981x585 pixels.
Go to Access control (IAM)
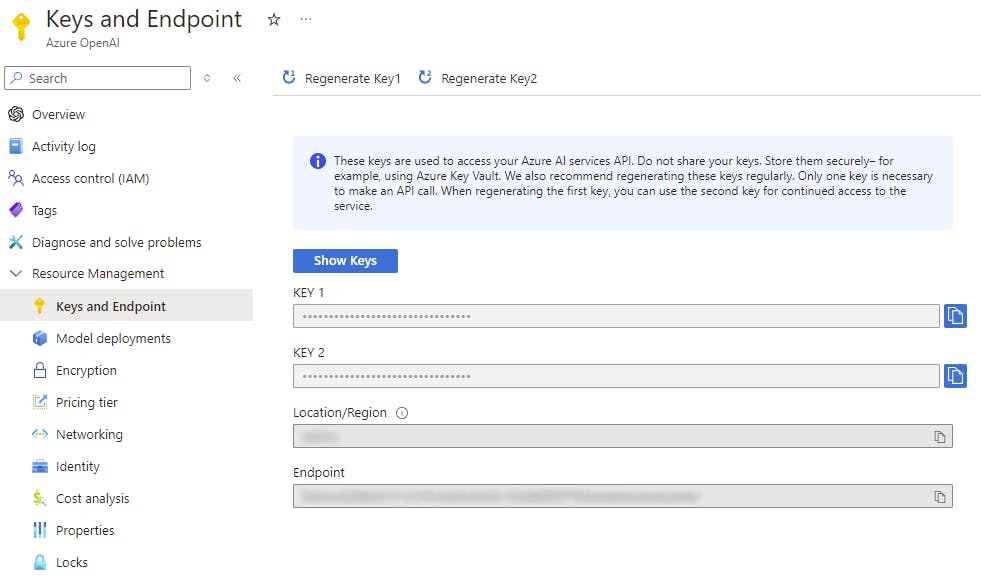click(x=90, y=178)
